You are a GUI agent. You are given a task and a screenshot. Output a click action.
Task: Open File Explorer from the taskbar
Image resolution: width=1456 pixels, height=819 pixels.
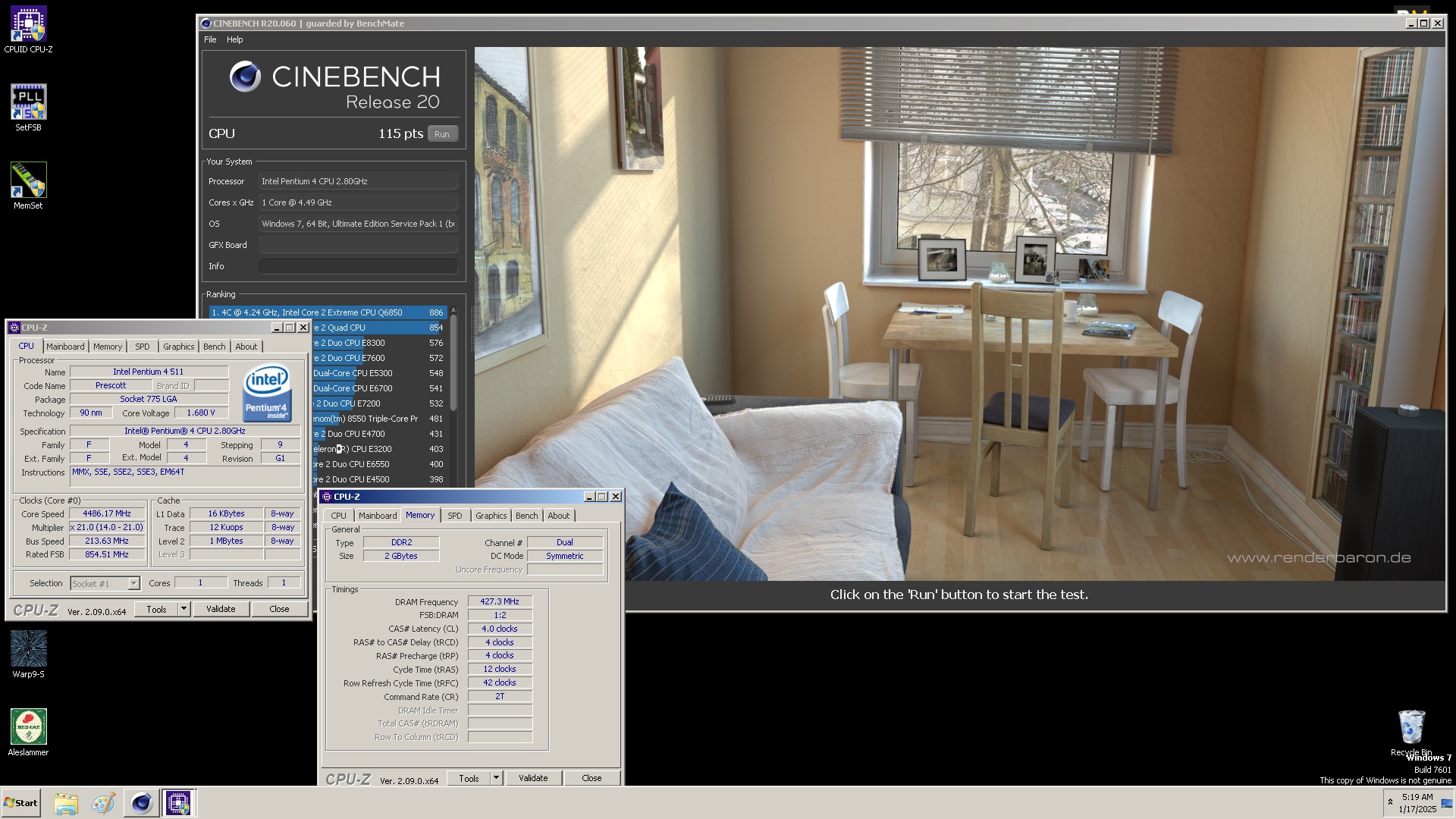66,803
